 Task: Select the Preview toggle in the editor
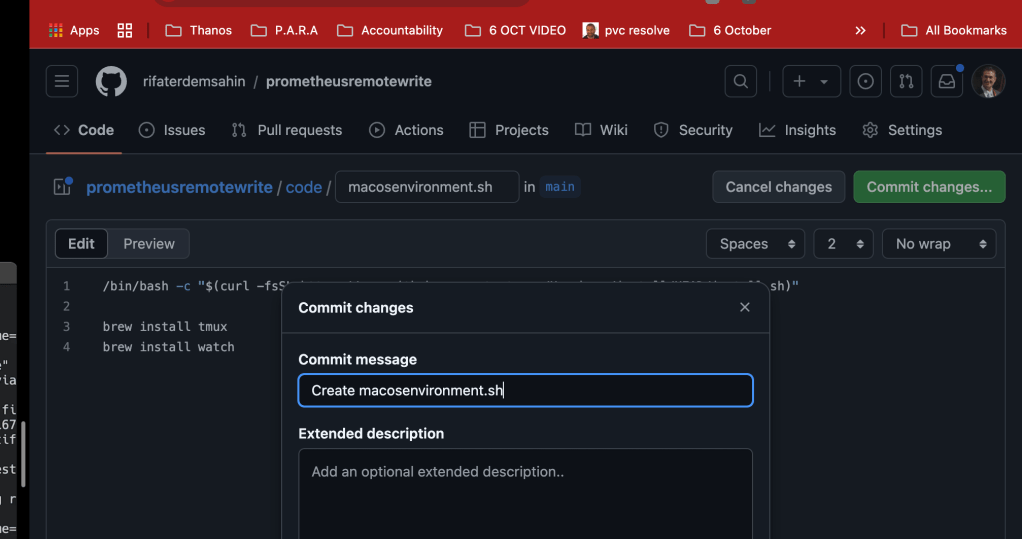[x=149, y=244]
